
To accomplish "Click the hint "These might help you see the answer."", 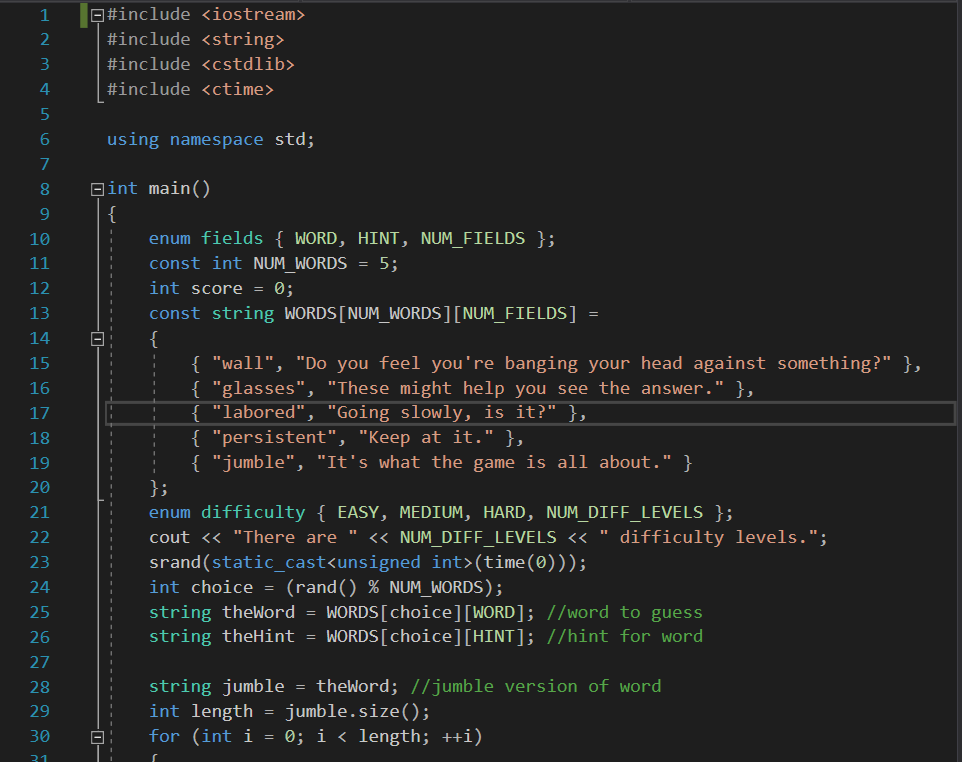I will tap(526, 388).
